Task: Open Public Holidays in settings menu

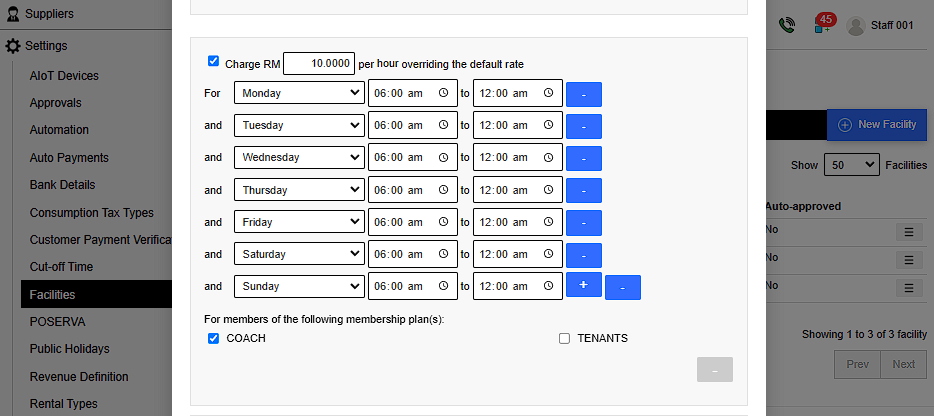Action: (x=69, y=349)
